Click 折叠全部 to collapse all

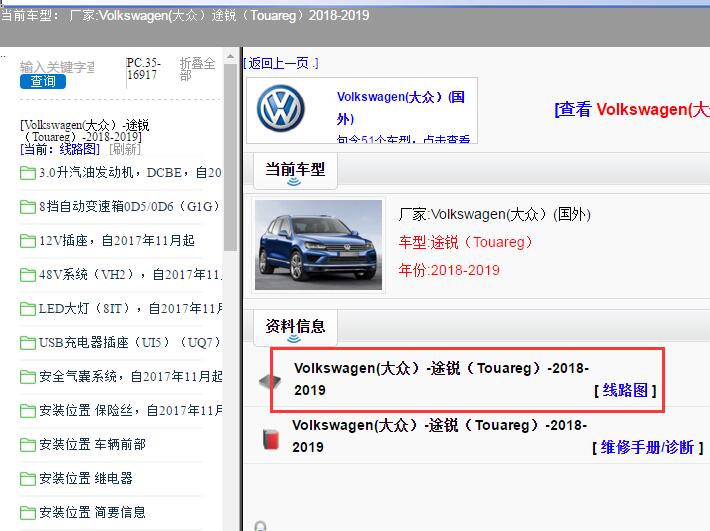197,69
